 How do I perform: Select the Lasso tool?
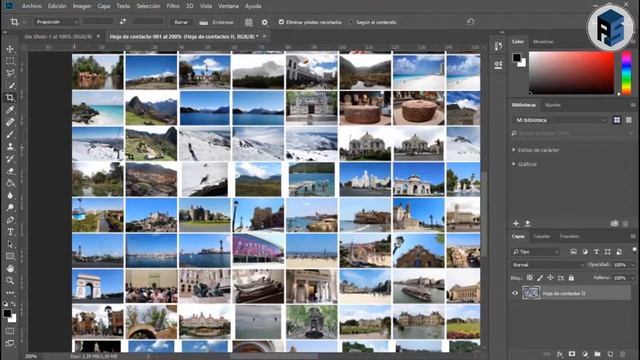coord(10,73)
